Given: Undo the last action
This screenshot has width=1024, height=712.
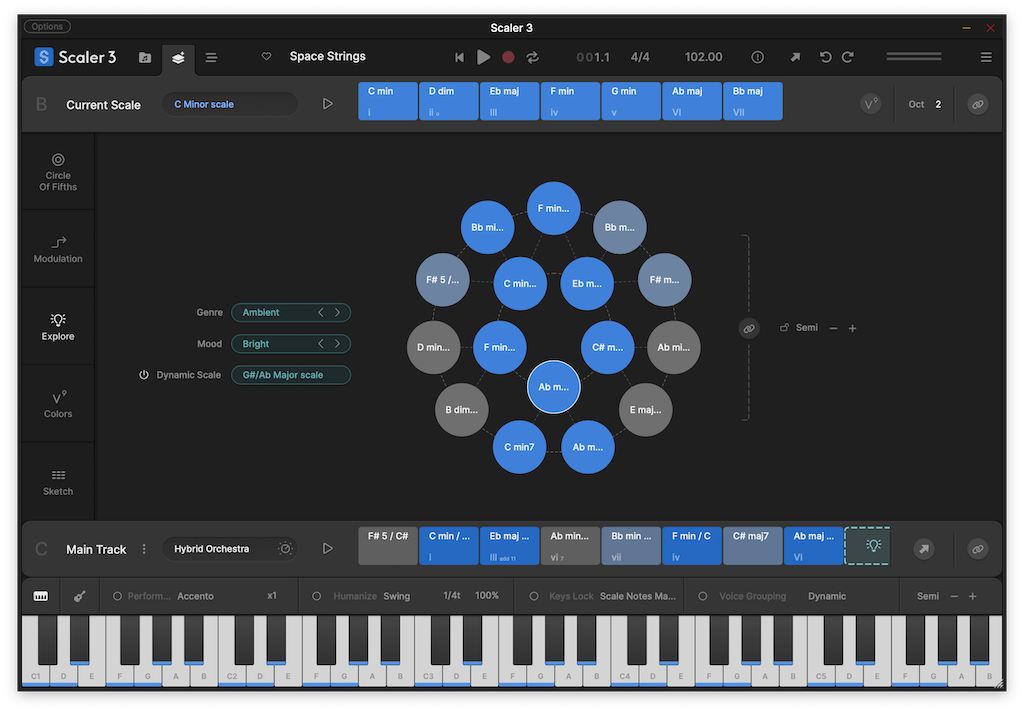Looking at the screenshot, I should [x=825, y=57].
